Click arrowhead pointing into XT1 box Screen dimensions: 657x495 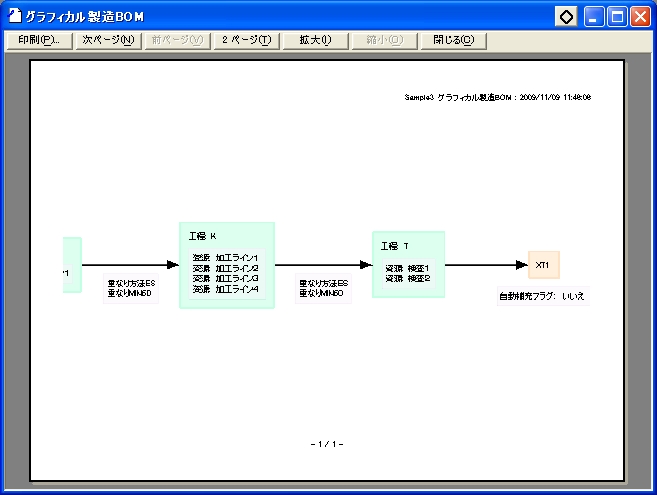pyautogui.click(x=522, y=264)
